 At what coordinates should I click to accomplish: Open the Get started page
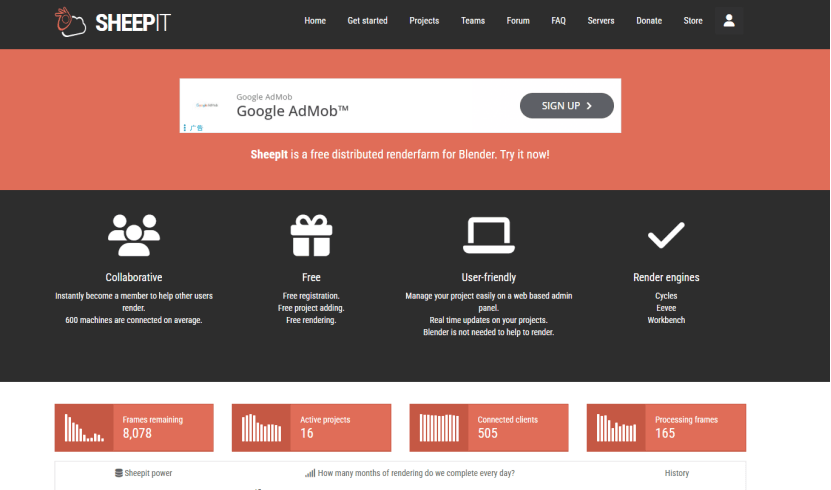(x=367, y=21)
